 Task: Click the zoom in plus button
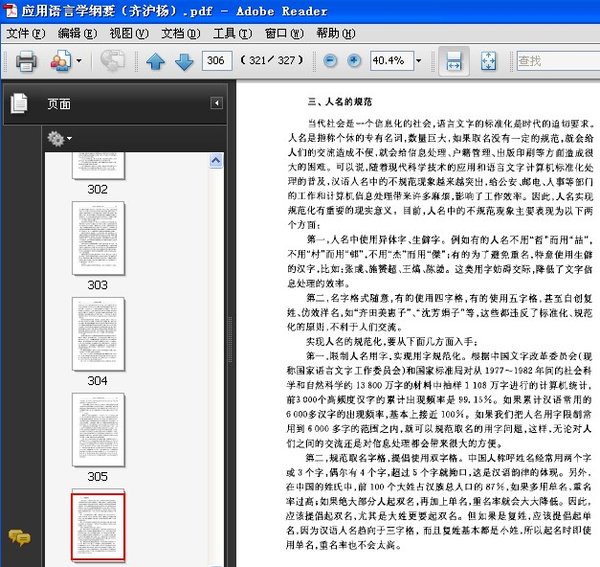tap(355, 61)
